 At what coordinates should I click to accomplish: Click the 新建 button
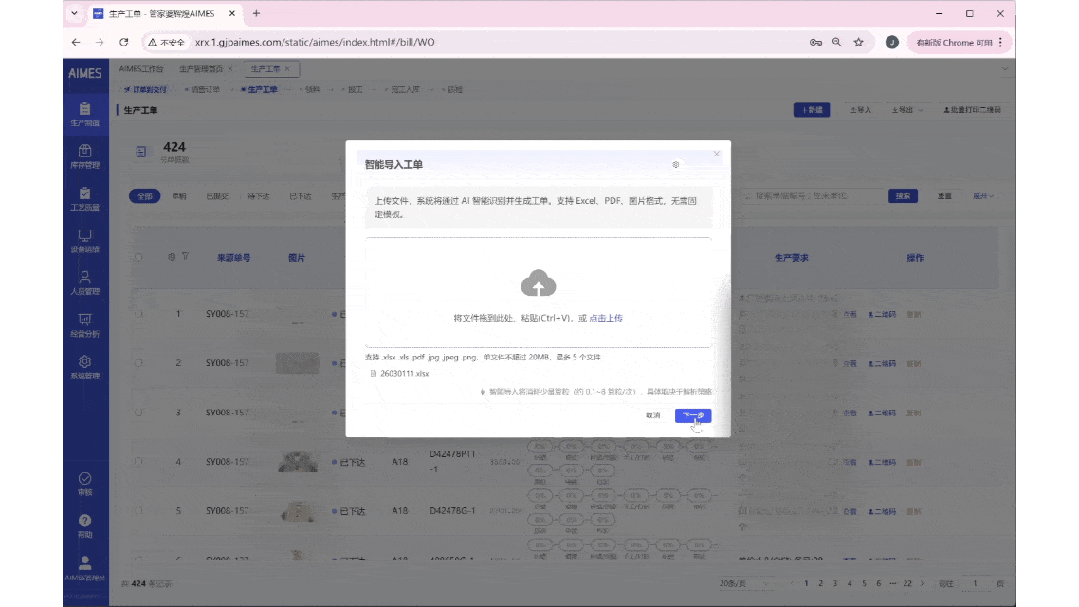coord(811,110)
